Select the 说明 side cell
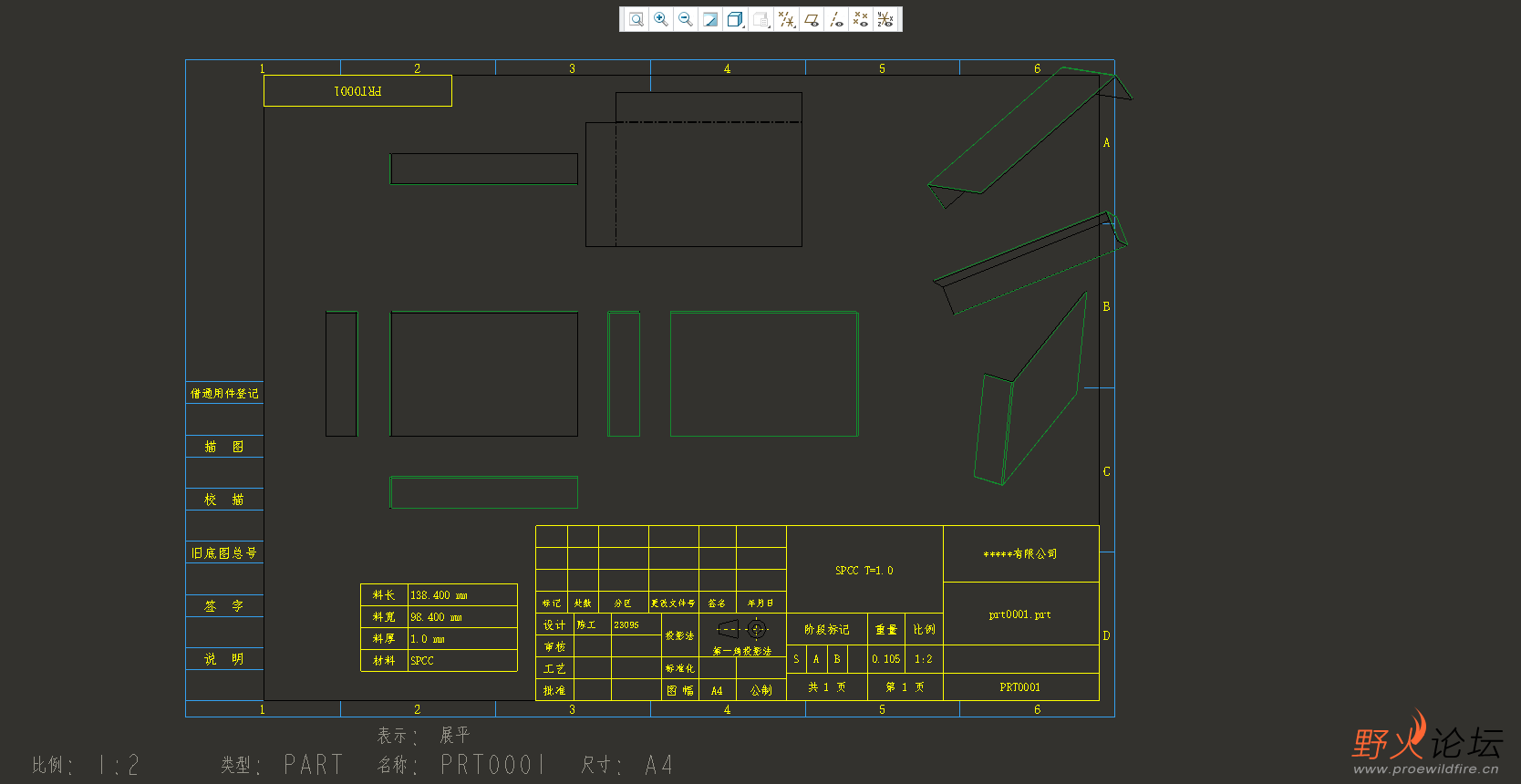The image size is (1521, 784). click(x=224, y=658)
